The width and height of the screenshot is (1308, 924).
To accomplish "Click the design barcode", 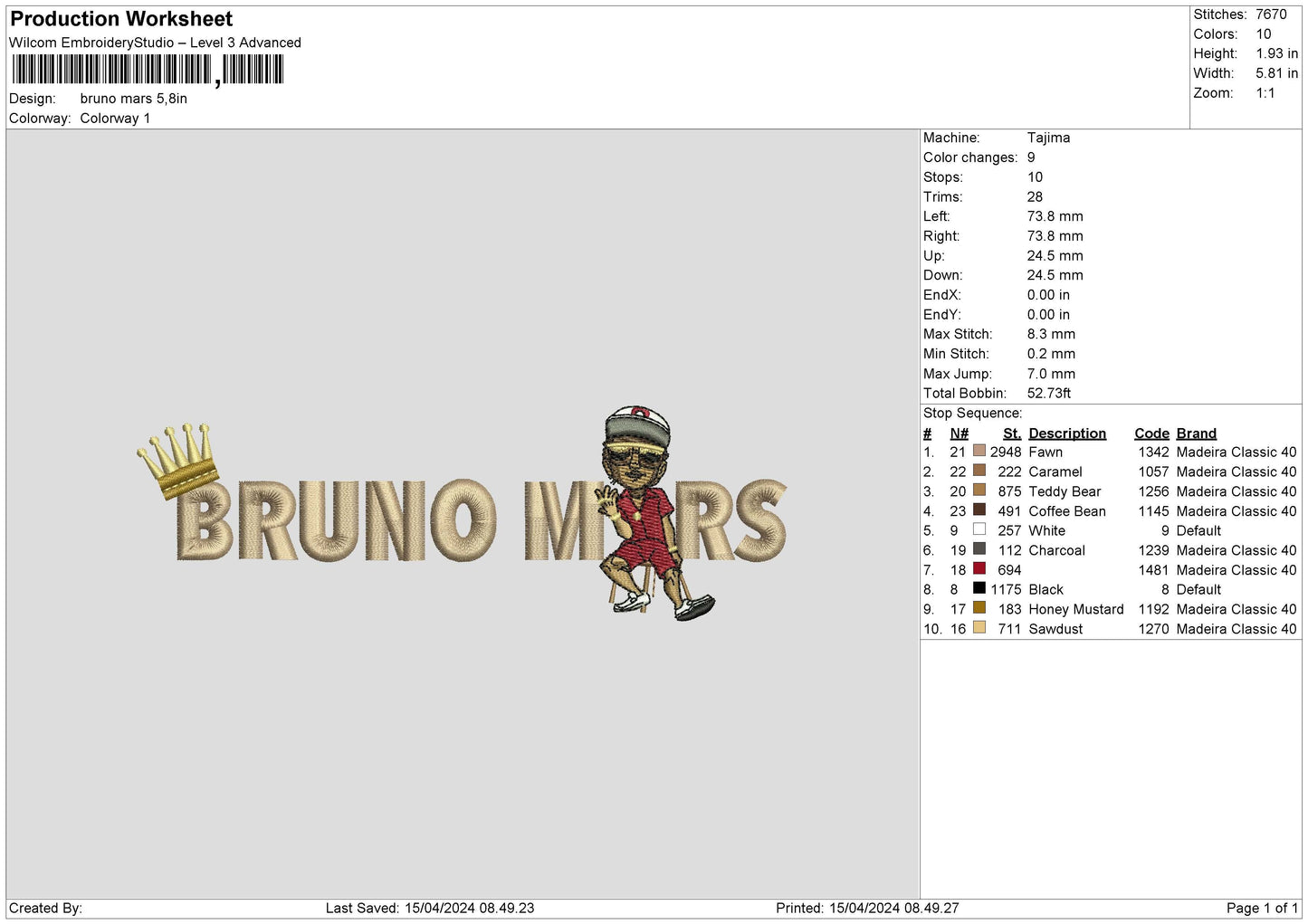I will (x=148, y=70).
